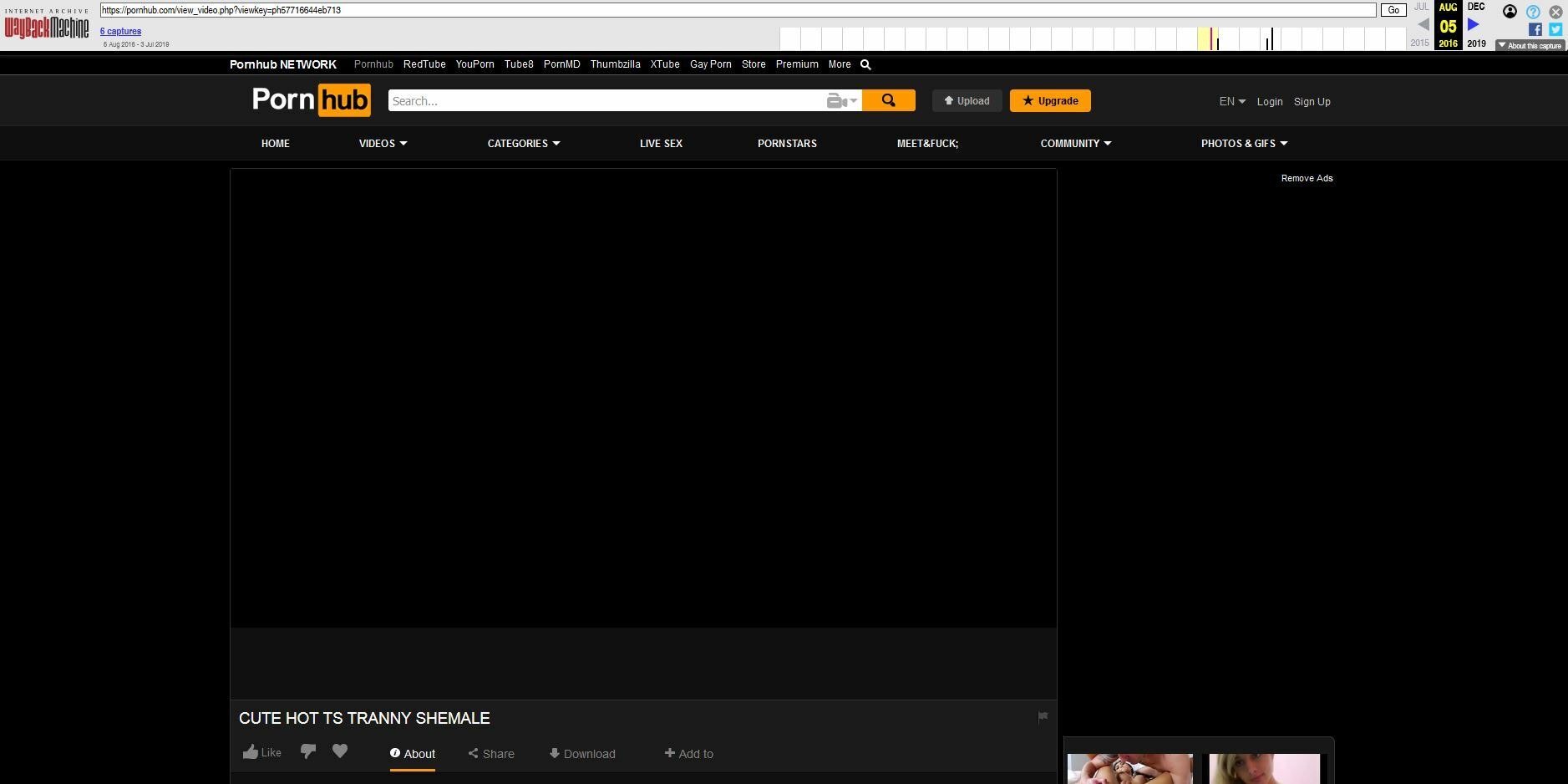Click the Wayback Machine logo
This screenshot has height=784, width=1568.
47,24
